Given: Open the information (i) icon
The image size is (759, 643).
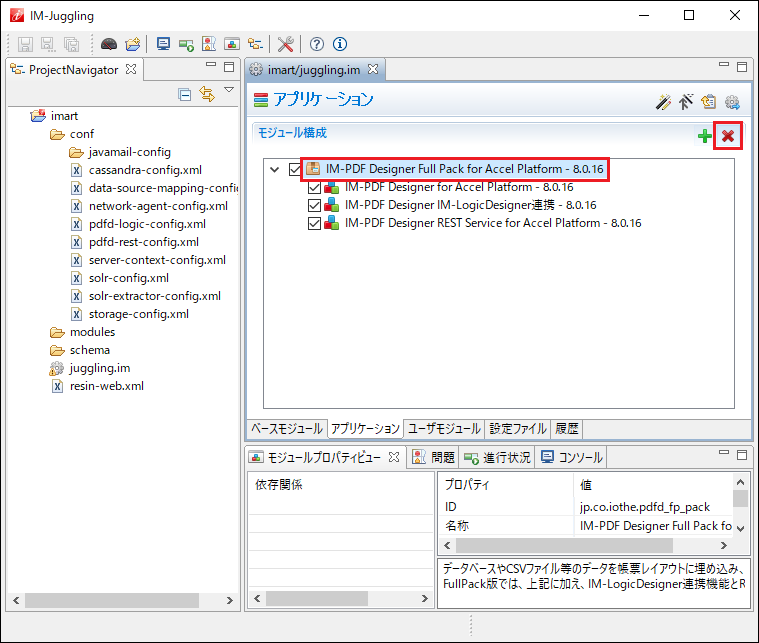Looking at the screenshot, I should [340, 44].
